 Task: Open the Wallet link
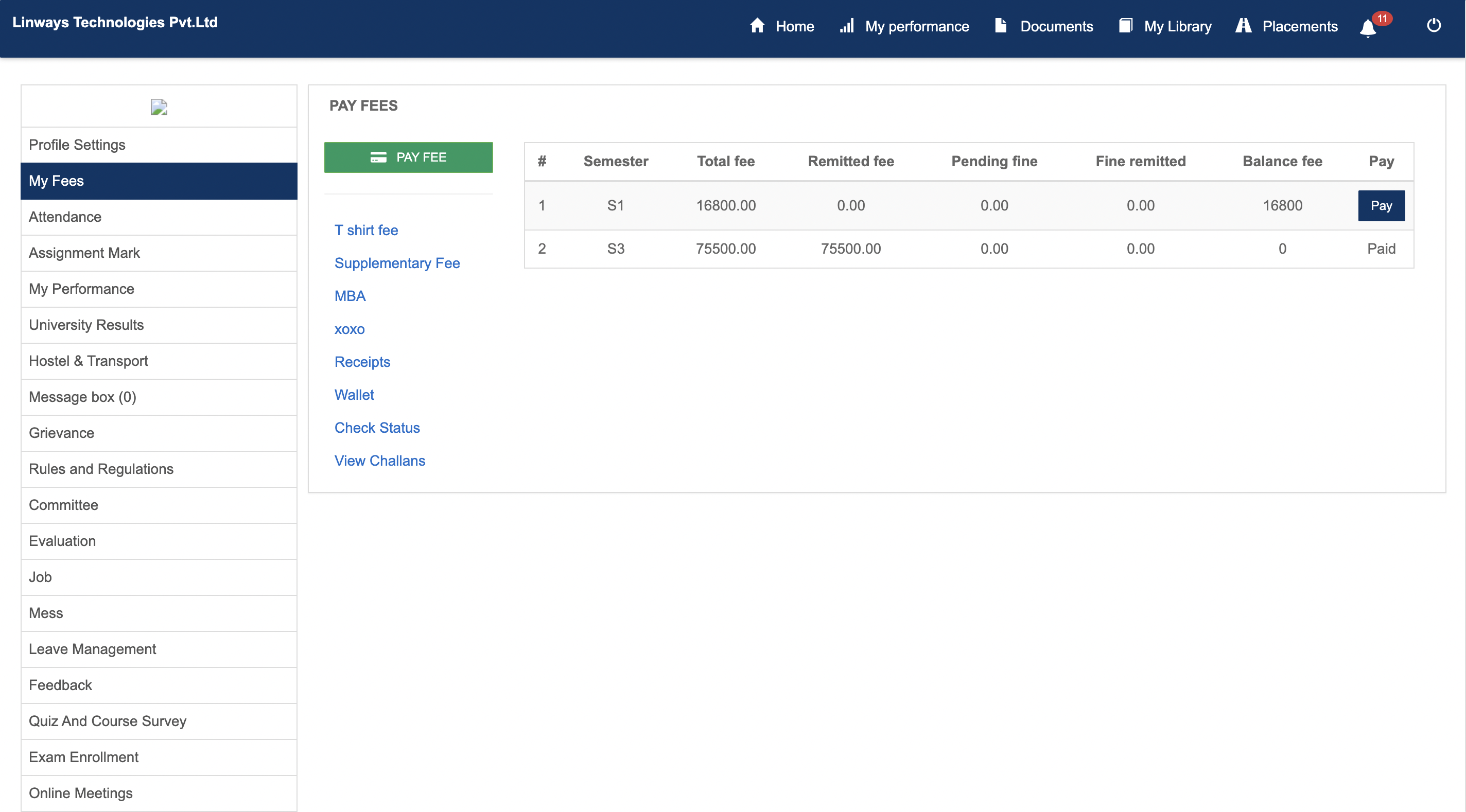point(354,396)
